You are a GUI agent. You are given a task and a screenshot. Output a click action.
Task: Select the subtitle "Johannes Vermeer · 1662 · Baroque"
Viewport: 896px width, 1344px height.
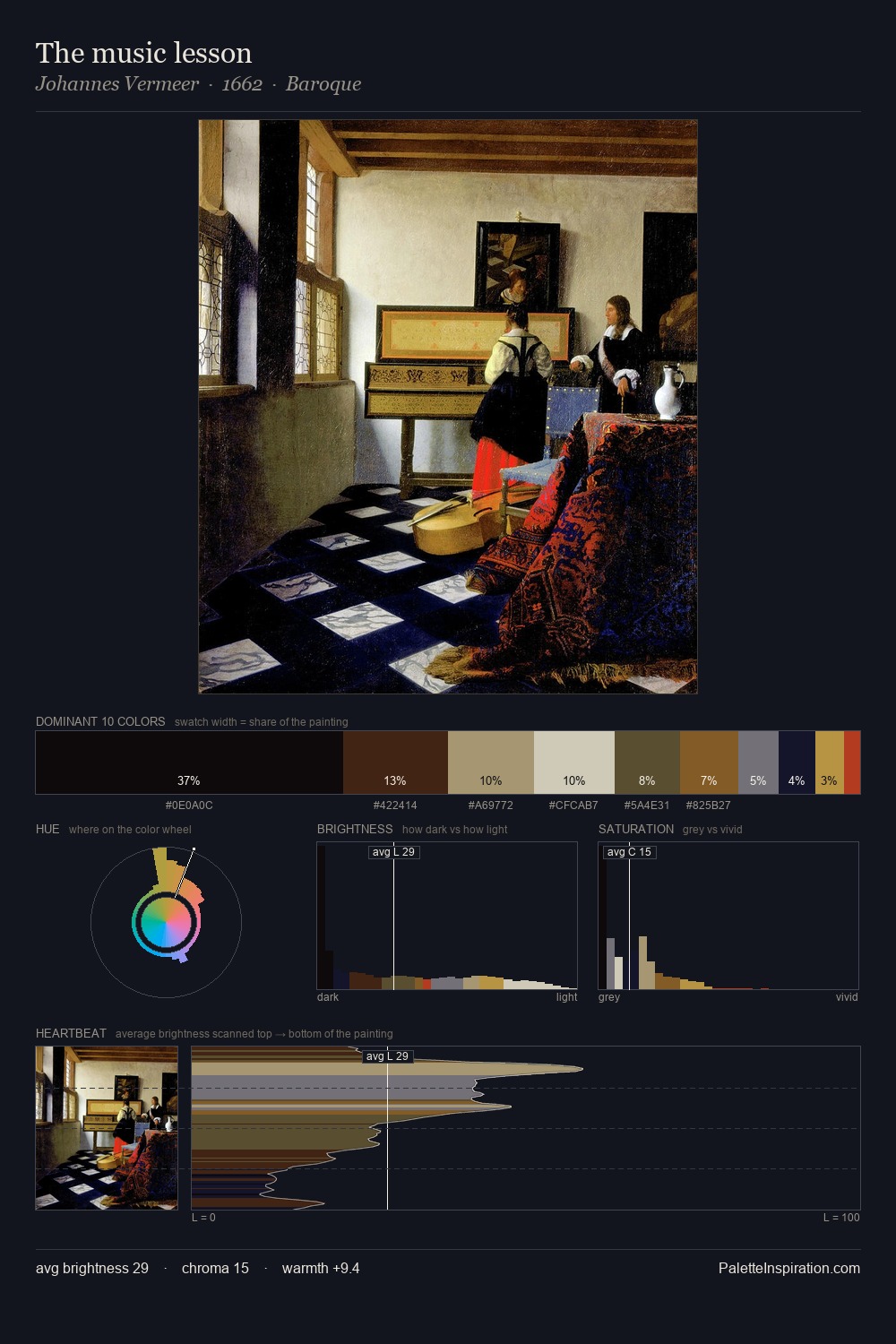coord(198,84)
